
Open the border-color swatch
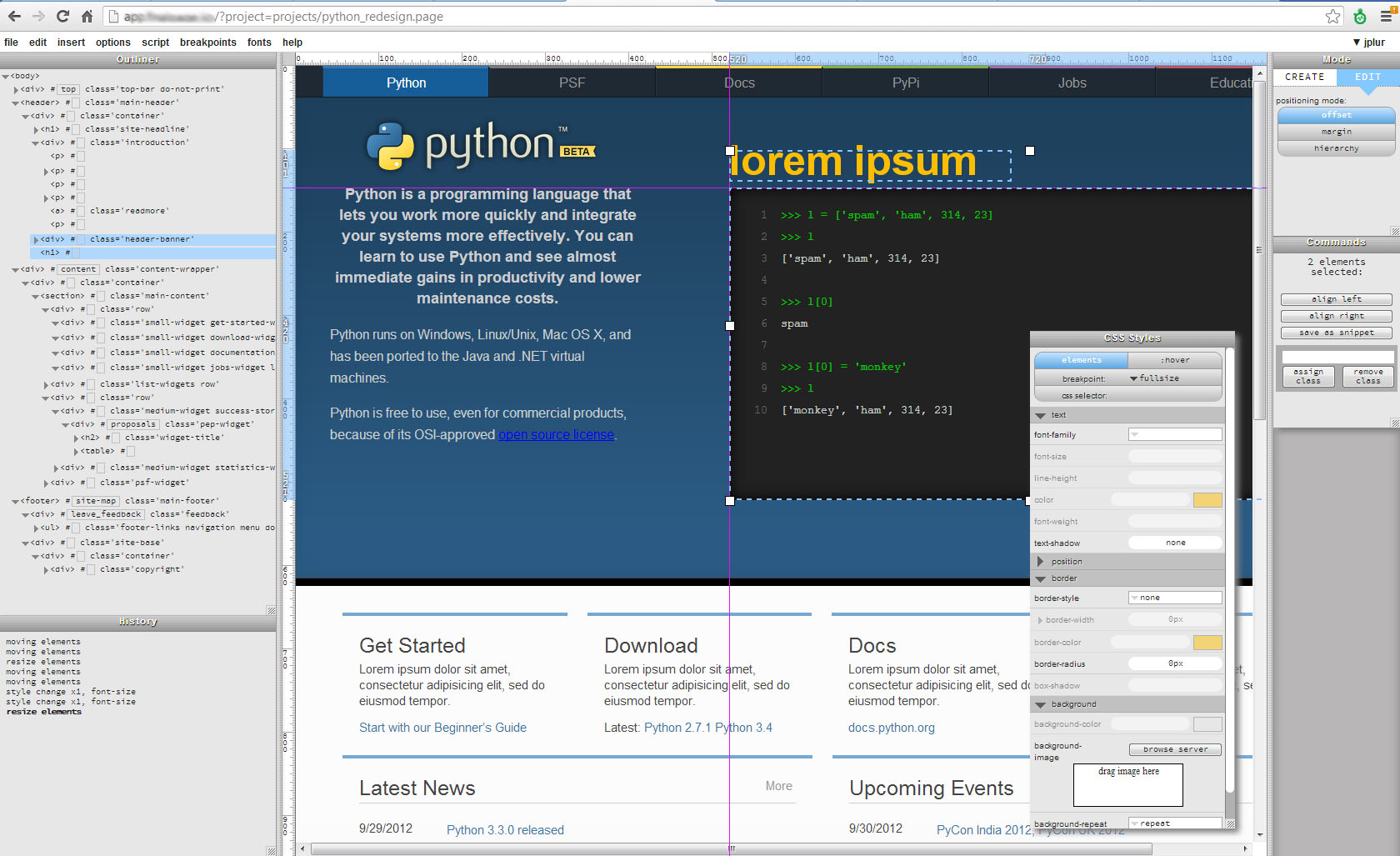coord(1207,643)
